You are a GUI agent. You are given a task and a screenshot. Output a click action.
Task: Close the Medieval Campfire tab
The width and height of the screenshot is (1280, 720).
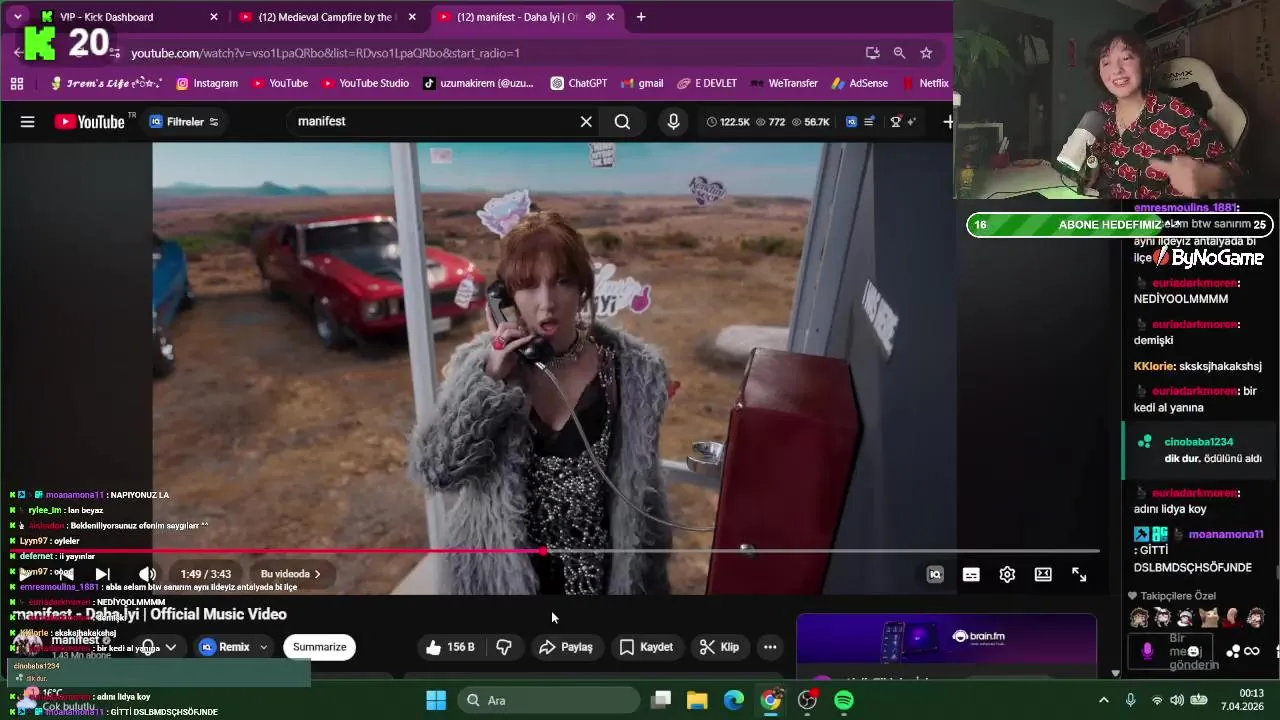click(411, 17)
